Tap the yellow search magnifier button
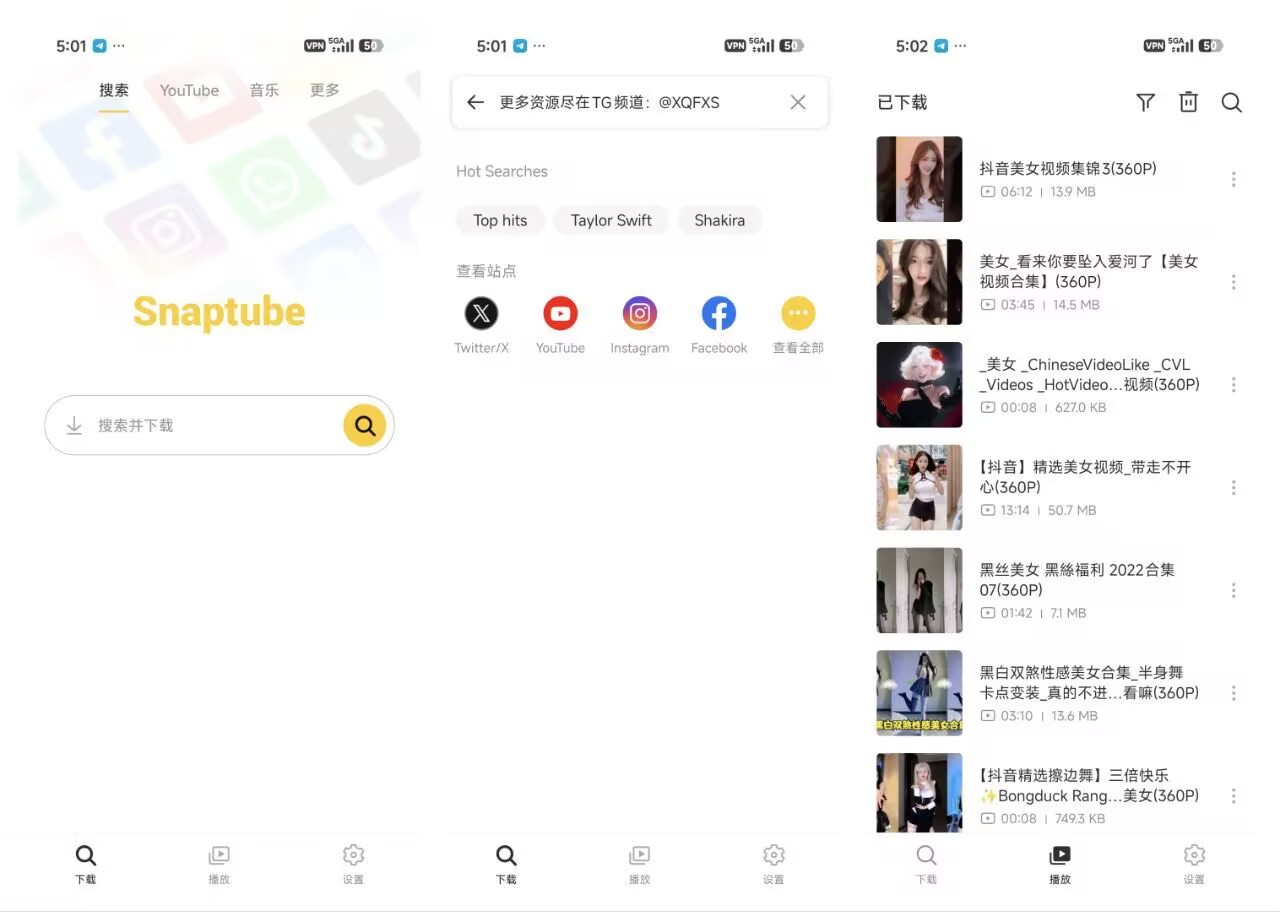 pyautogui.click(x=365, y=426)
